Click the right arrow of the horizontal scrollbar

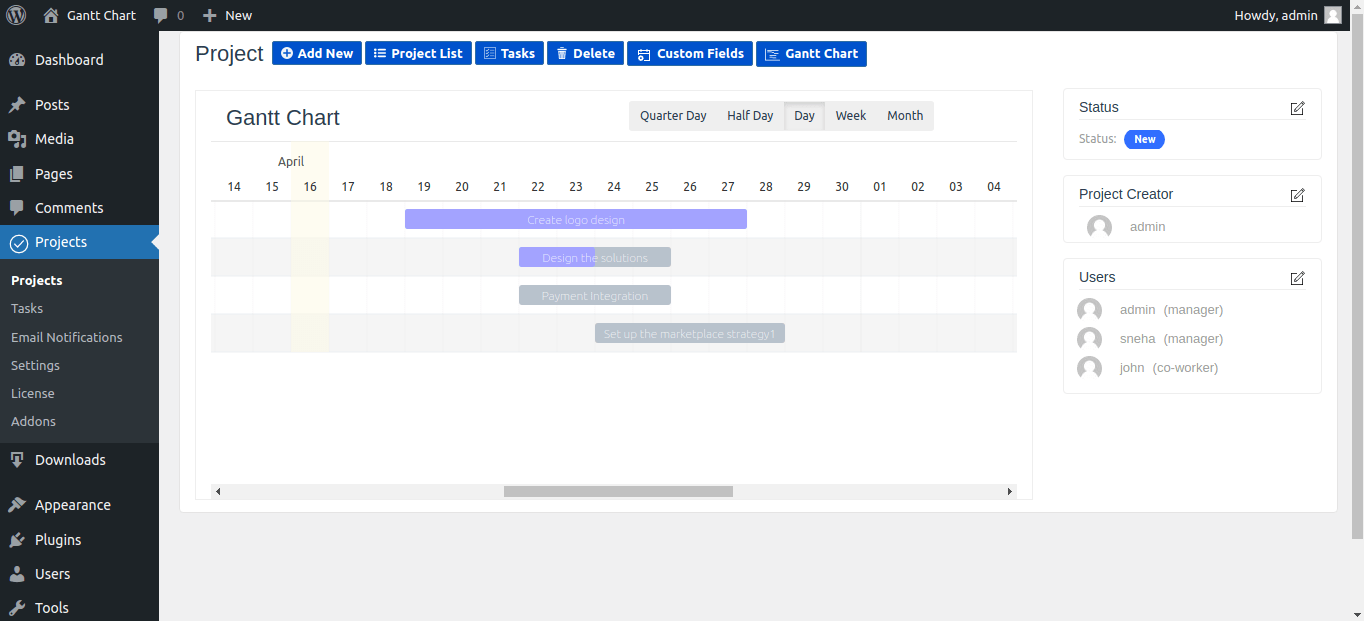coord(1009,491)
